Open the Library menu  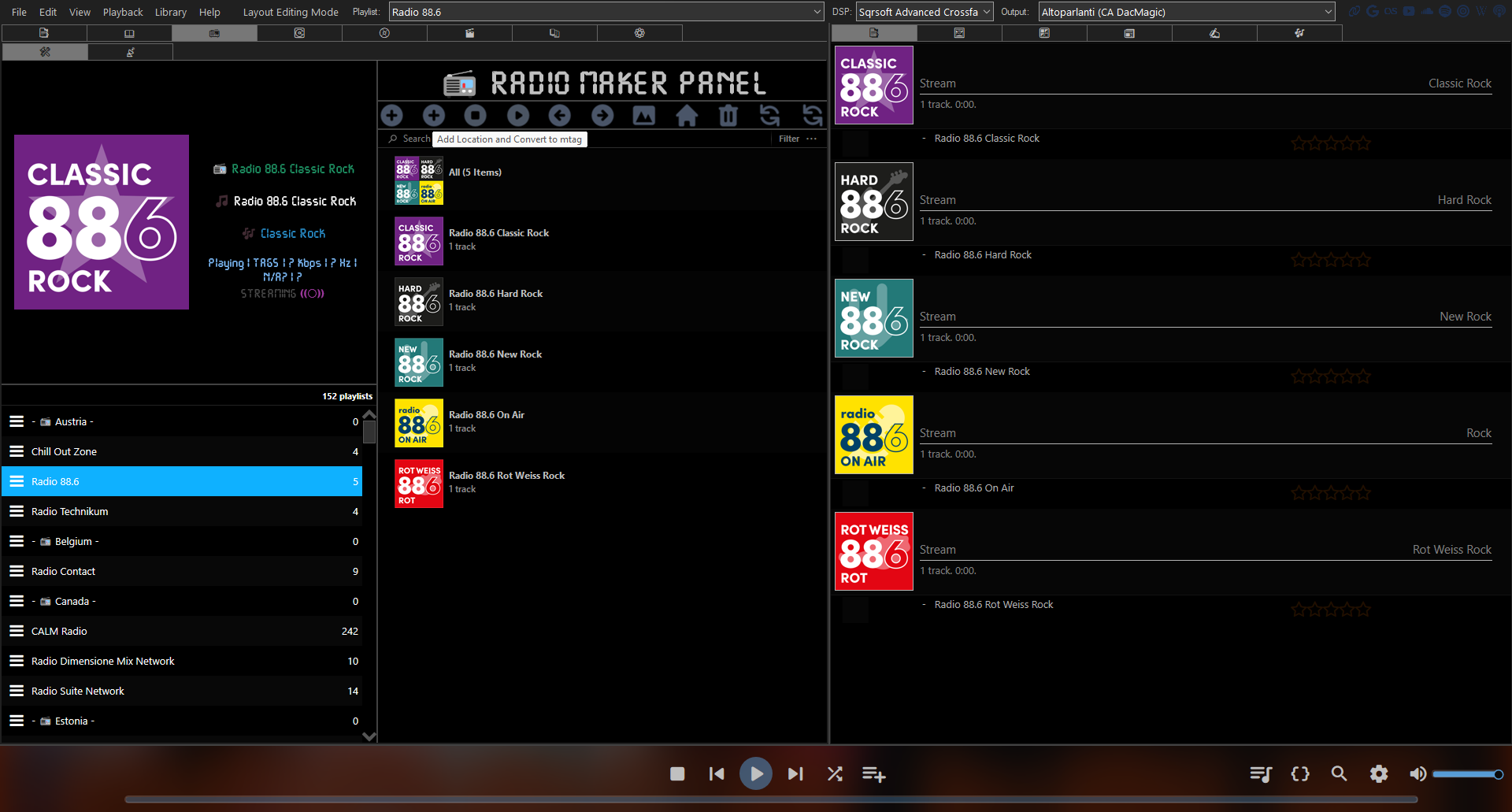170,12
